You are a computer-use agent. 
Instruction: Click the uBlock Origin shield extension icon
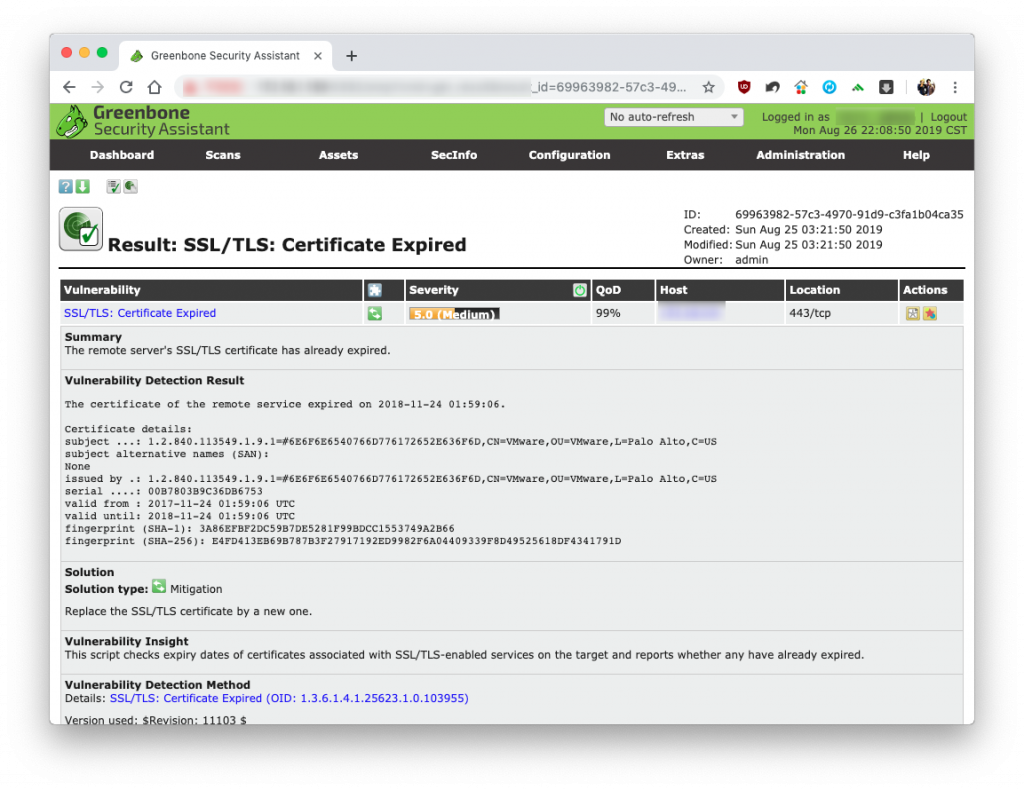744,87
